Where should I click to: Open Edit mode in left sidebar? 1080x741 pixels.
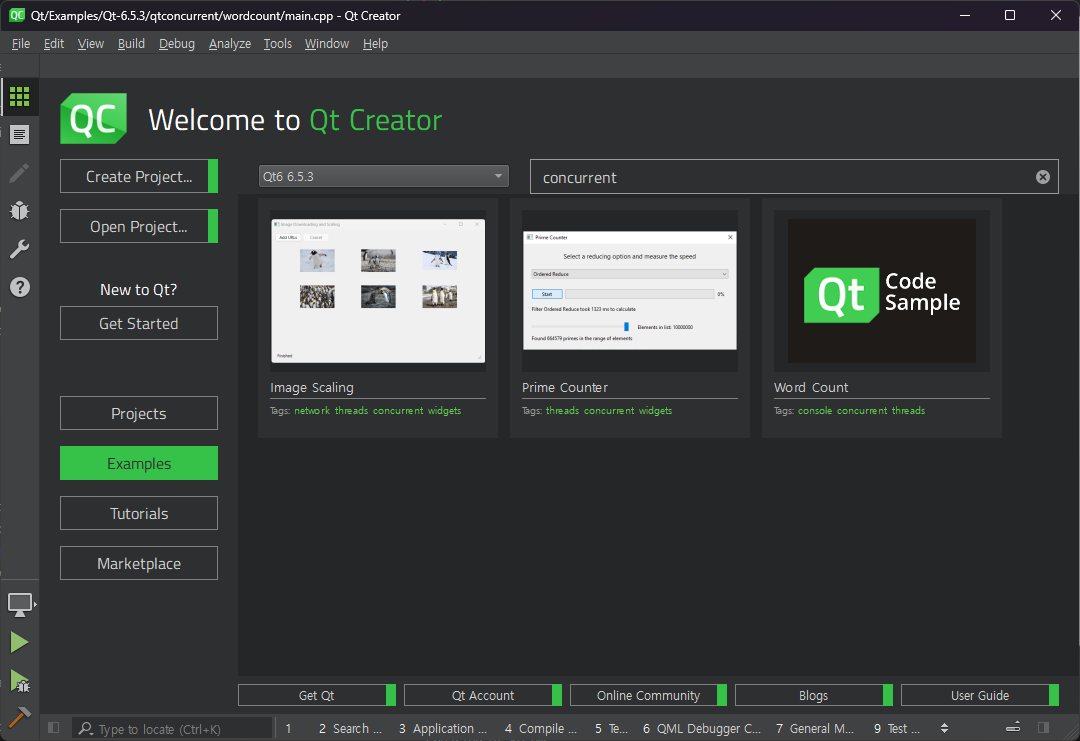click(x=19, y=134)
